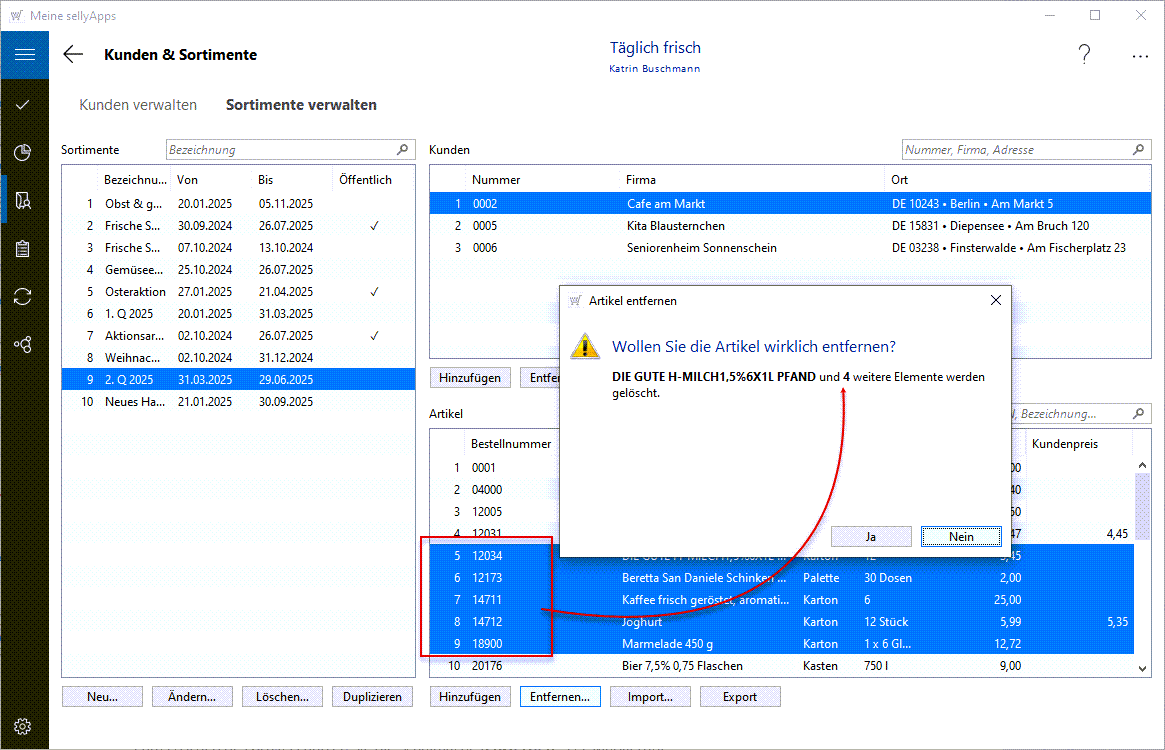The image size is (1165, 750).
Task: Toggle Öffentlich checkmark for Aktionsar... row
Action: [x=374, y=336]
